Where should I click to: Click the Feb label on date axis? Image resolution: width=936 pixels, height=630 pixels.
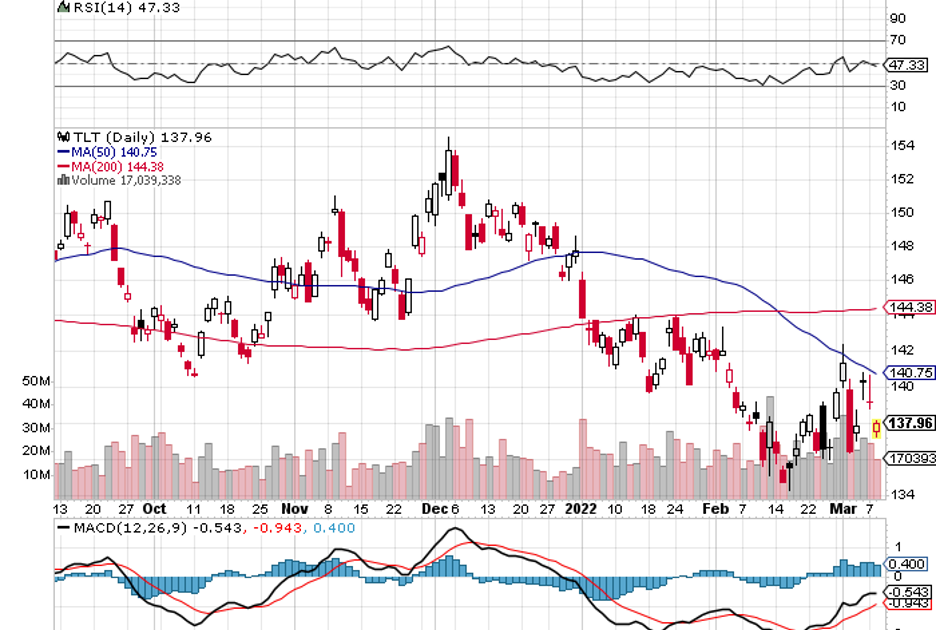(x=715, y=509)
